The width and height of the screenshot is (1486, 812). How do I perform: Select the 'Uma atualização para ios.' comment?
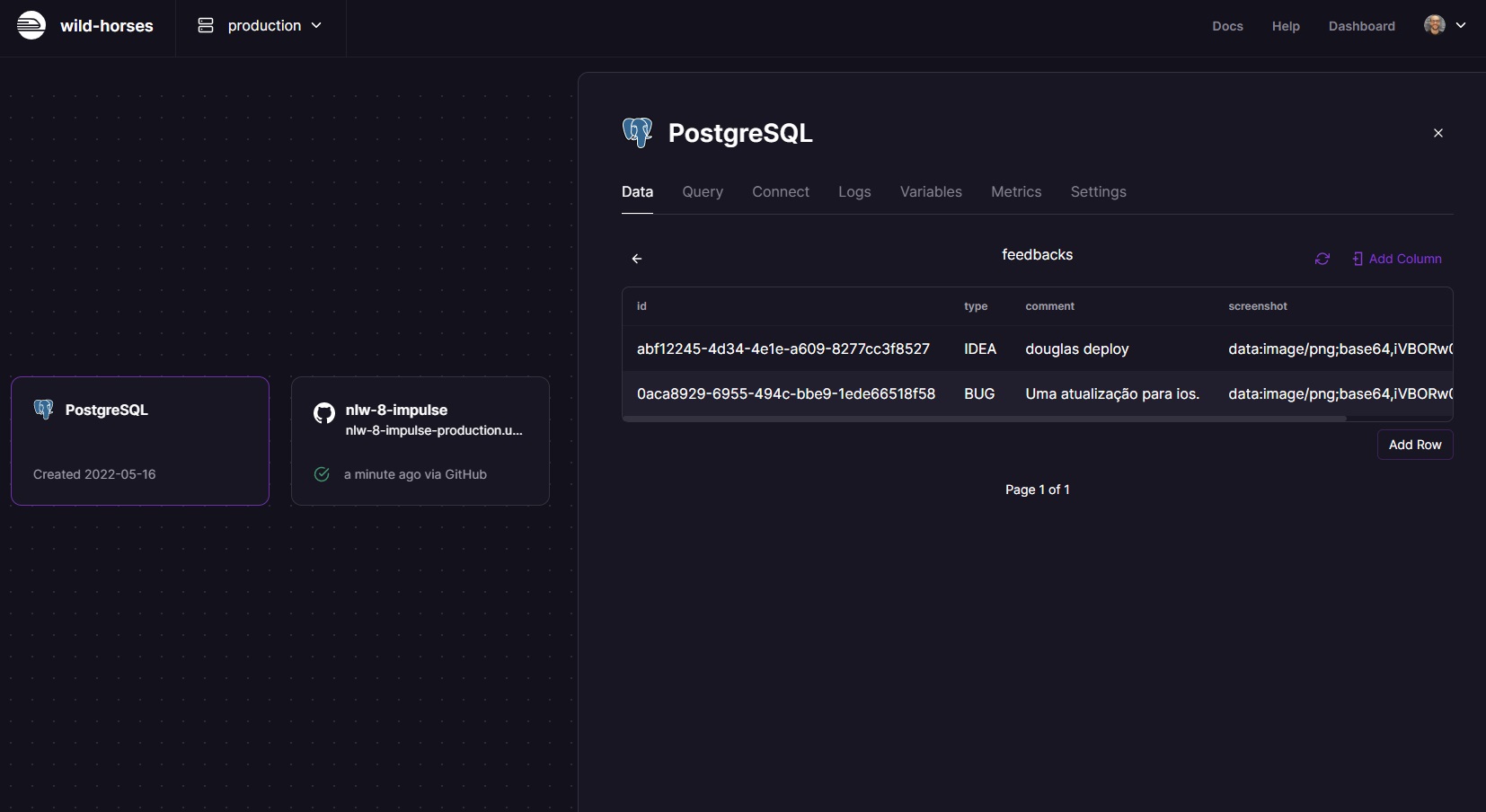pyautogui.click(x=1112, y=393)
